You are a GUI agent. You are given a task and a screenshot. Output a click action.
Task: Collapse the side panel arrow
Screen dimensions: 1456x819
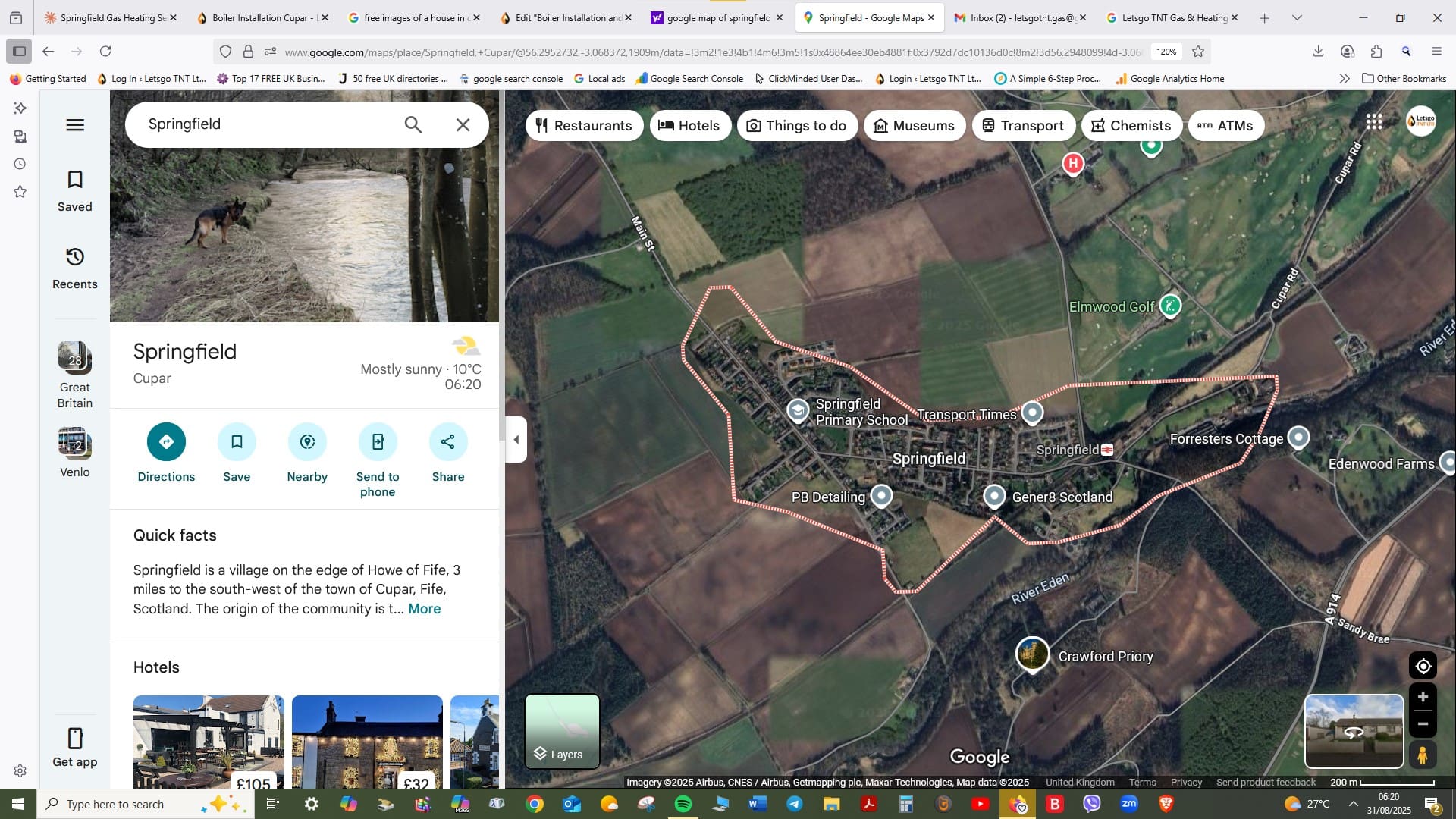[516, 440]
